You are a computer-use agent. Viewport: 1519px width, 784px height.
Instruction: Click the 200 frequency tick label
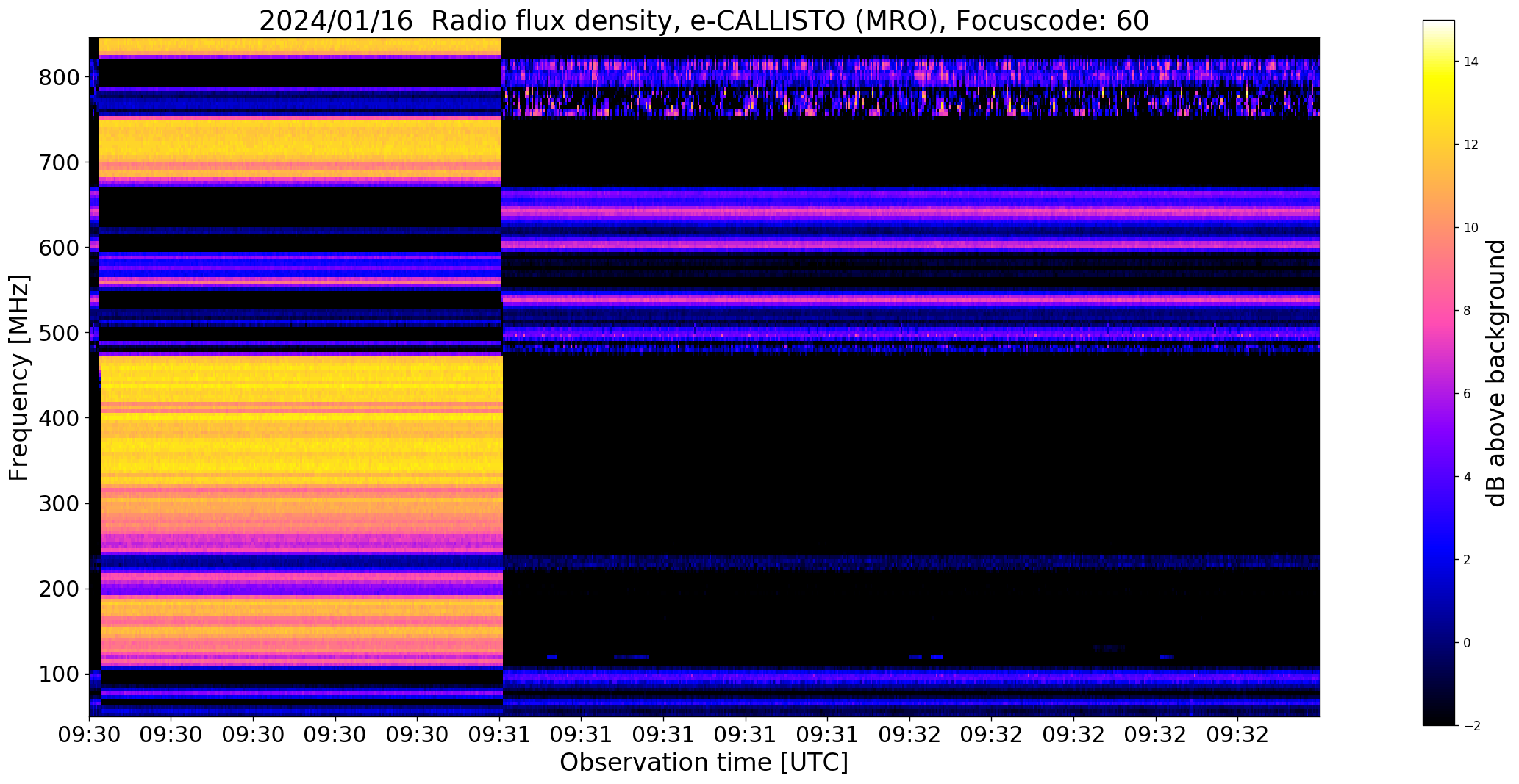click(60, 589)
